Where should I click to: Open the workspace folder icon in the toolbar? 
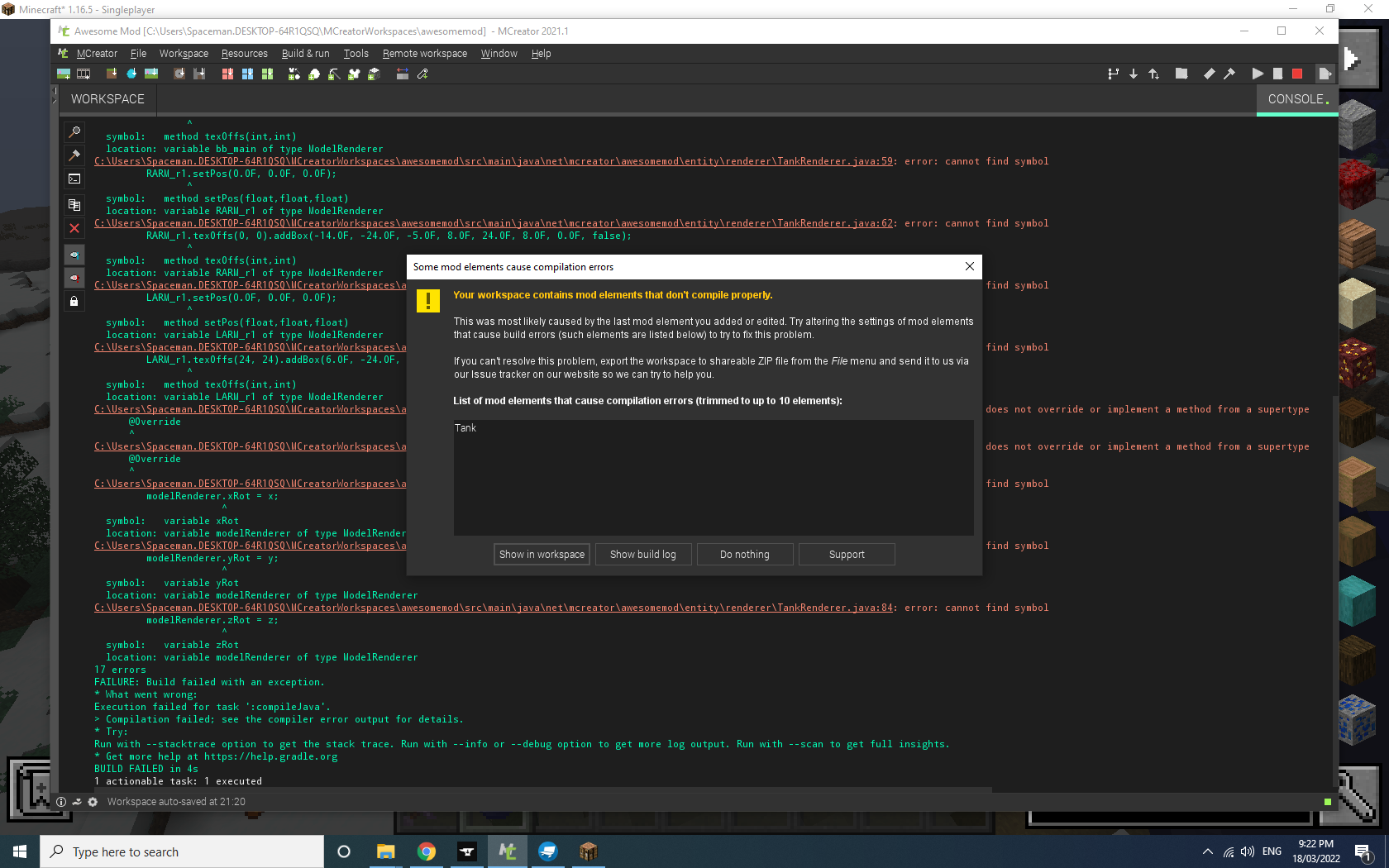click(x=1181, y=74)
